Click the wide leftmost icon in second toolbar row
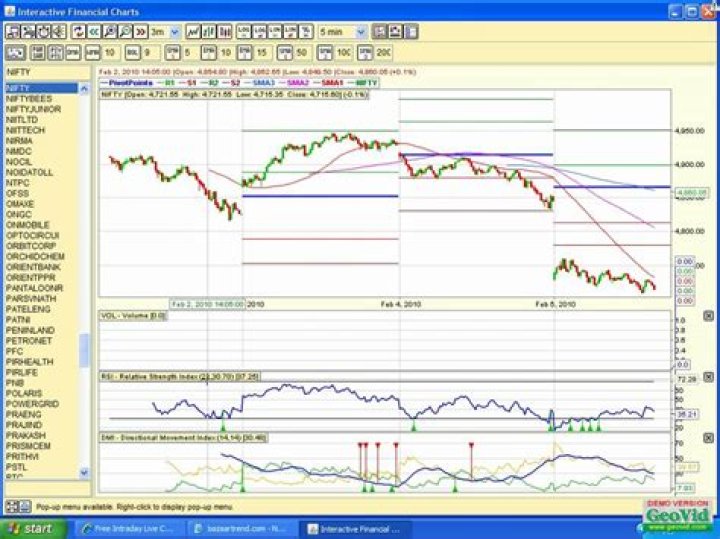The width and height of the screenshot is (720, 539). click(x=15, y=53)
